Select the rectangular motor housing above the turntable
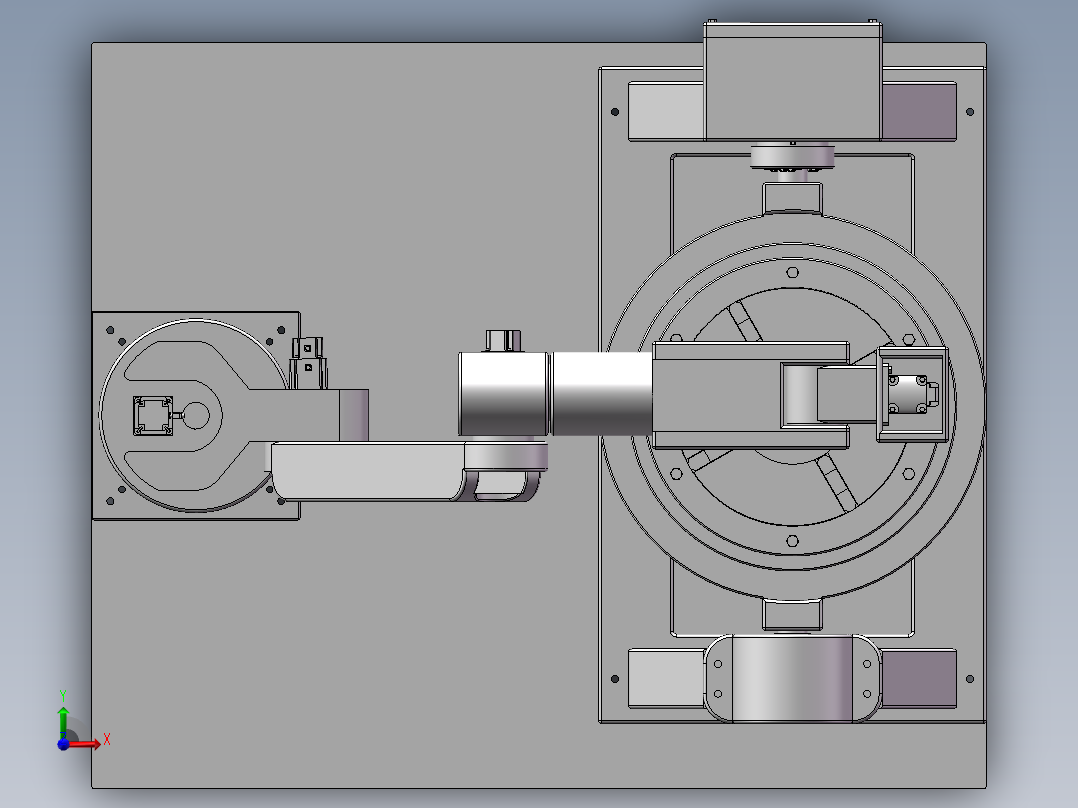1078x808 pixels. (793, 81)
